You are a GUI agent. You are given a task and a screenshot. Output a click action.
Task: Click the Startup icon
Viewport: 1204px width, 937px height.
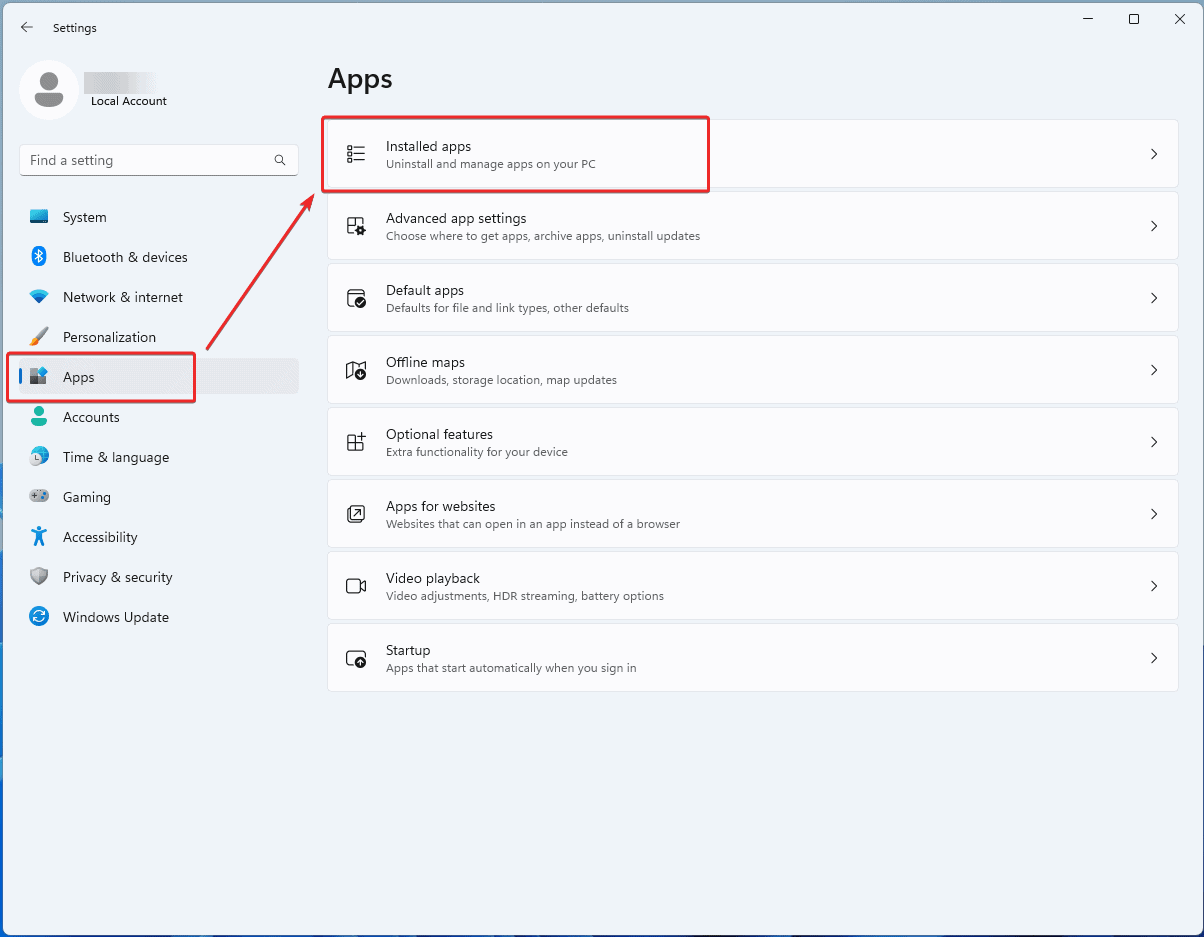click(x=356, y=658)
